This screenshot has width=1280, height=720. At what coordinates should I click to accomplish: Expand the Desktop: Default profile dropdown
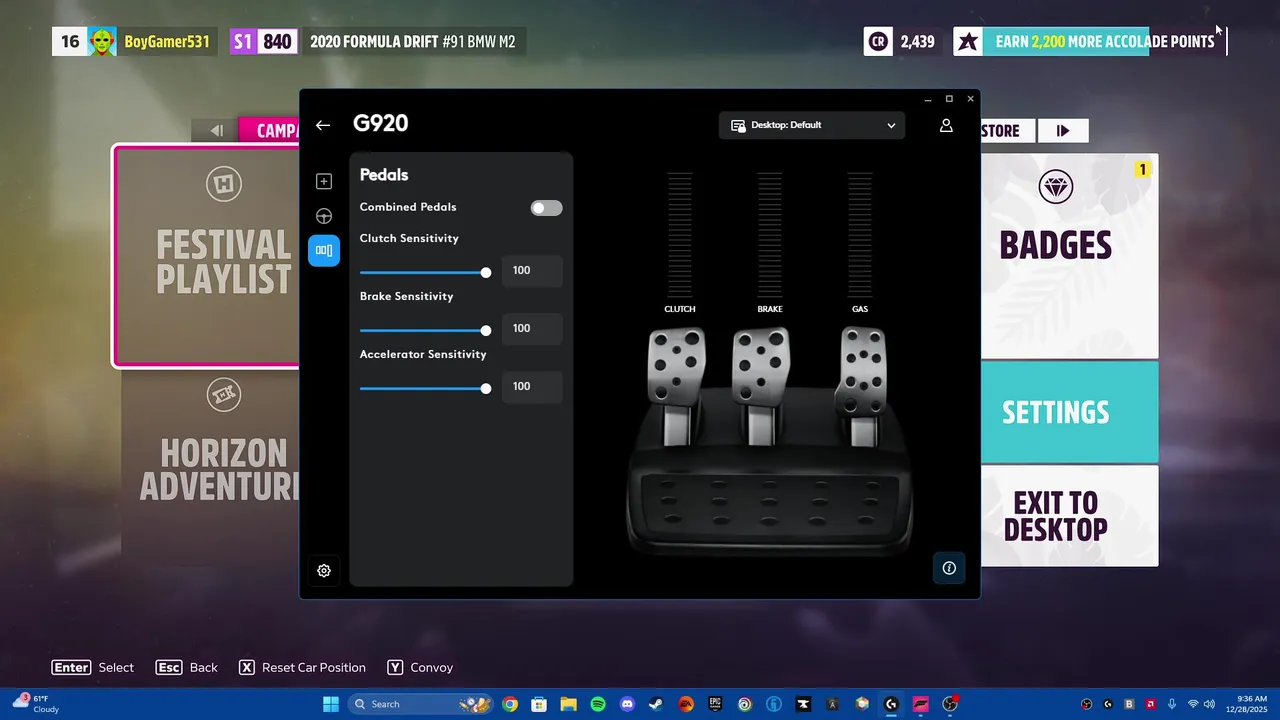(x=812, y=125)
